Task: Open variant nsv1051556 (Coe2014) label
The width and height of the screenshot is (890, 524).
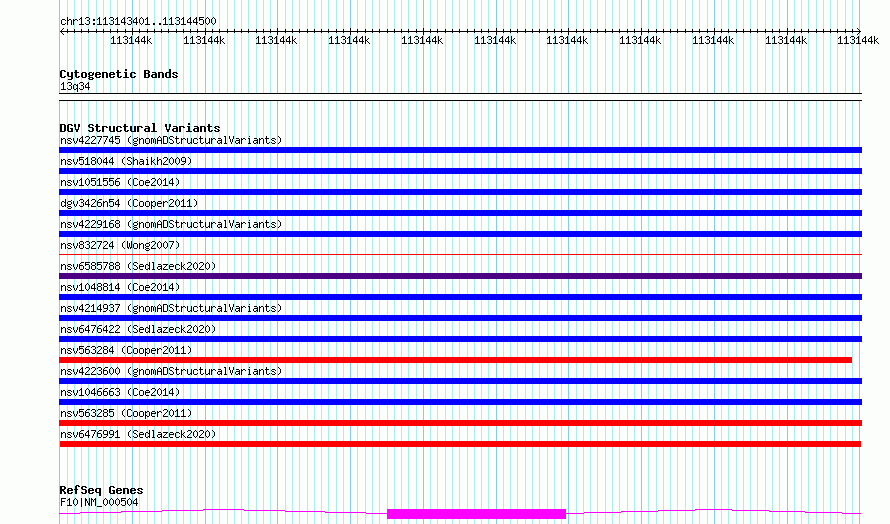Action: pyautogui.click(x=120, y=182)
